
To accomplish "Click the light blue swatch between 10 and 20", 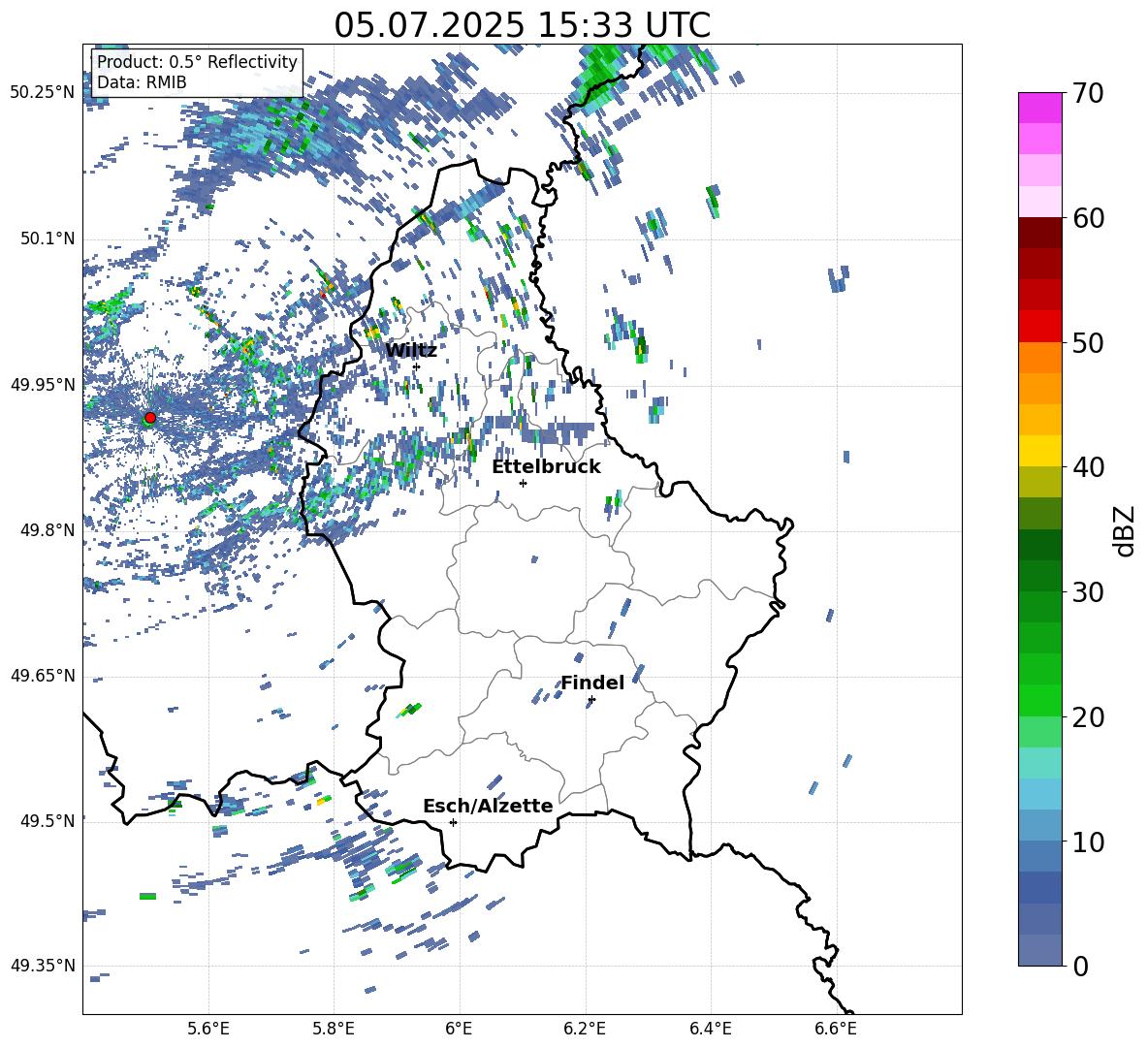I will pyautogui.click(x=1039, y=794).
